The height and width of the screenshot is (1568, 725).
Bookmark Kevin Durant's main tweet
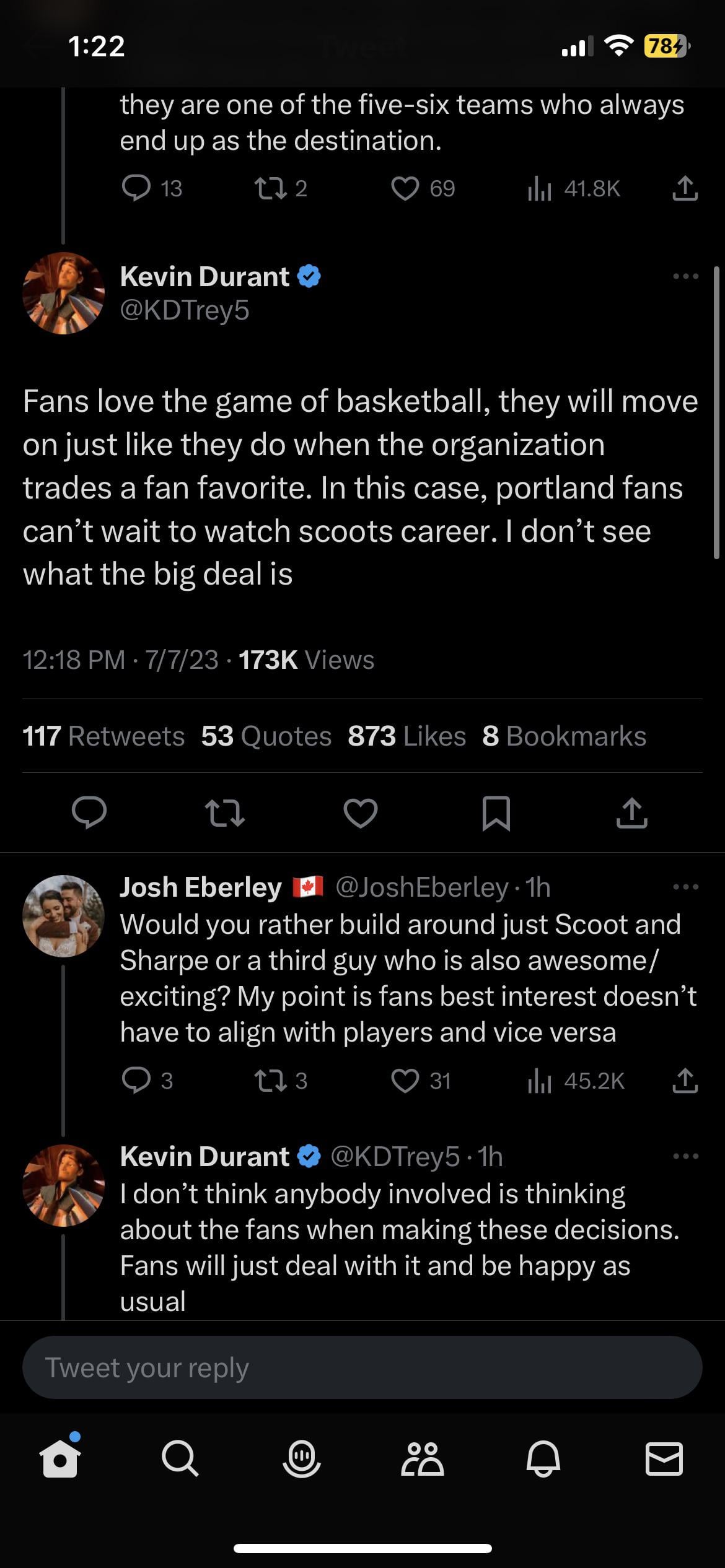coord(496,812)
